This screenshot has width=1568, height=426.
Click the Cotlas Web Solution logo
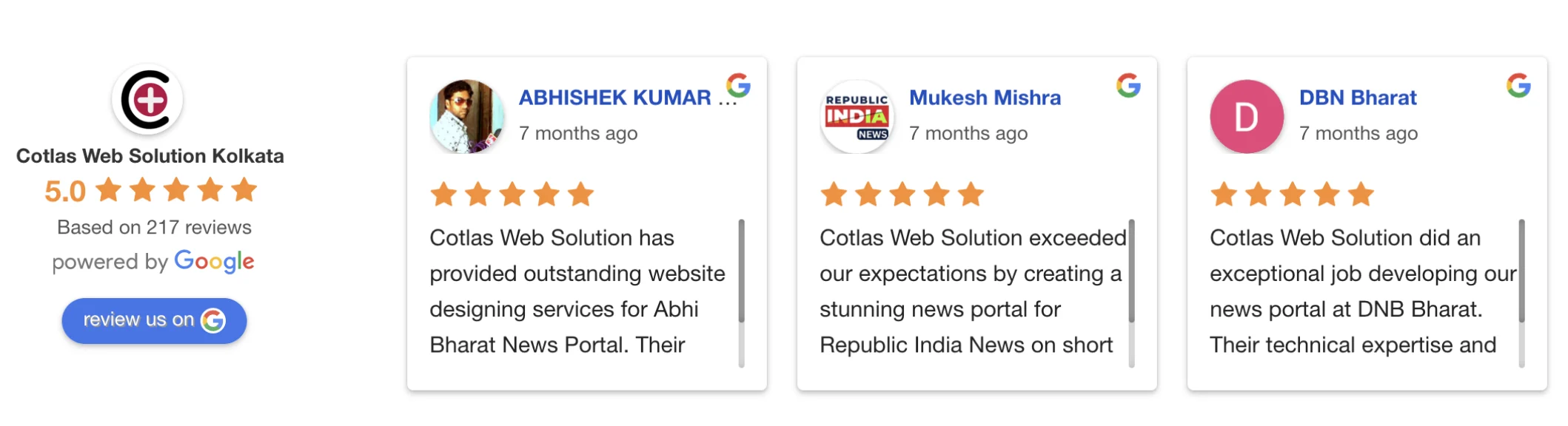(147, 100)
